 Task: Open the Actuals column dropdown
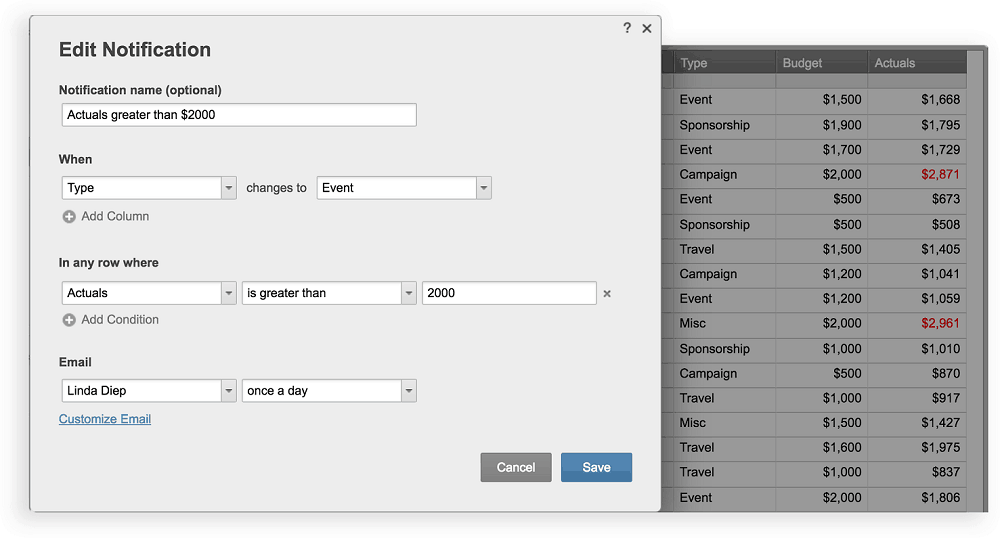tap(149, 293)
